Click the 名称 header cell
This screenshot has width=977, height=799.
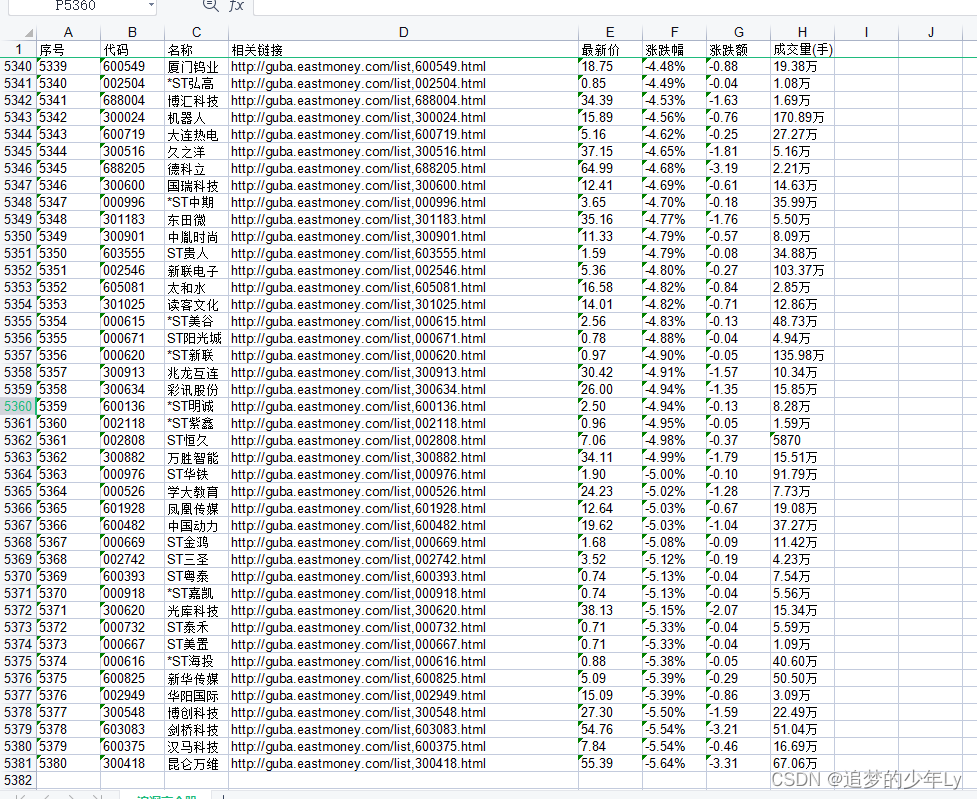click(196, 49)
